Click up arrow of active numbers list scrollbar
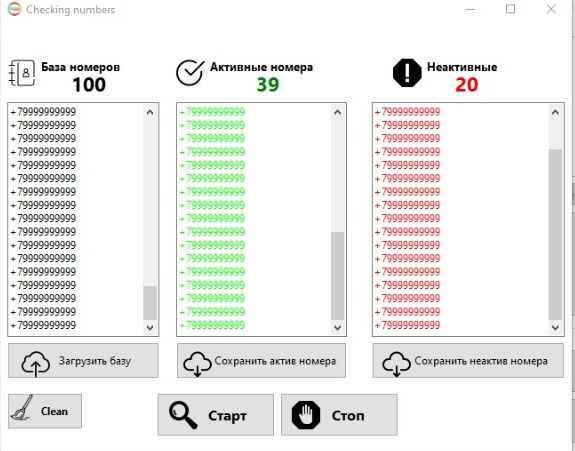Viewport: 575px width, 451px height. [338, 112]
